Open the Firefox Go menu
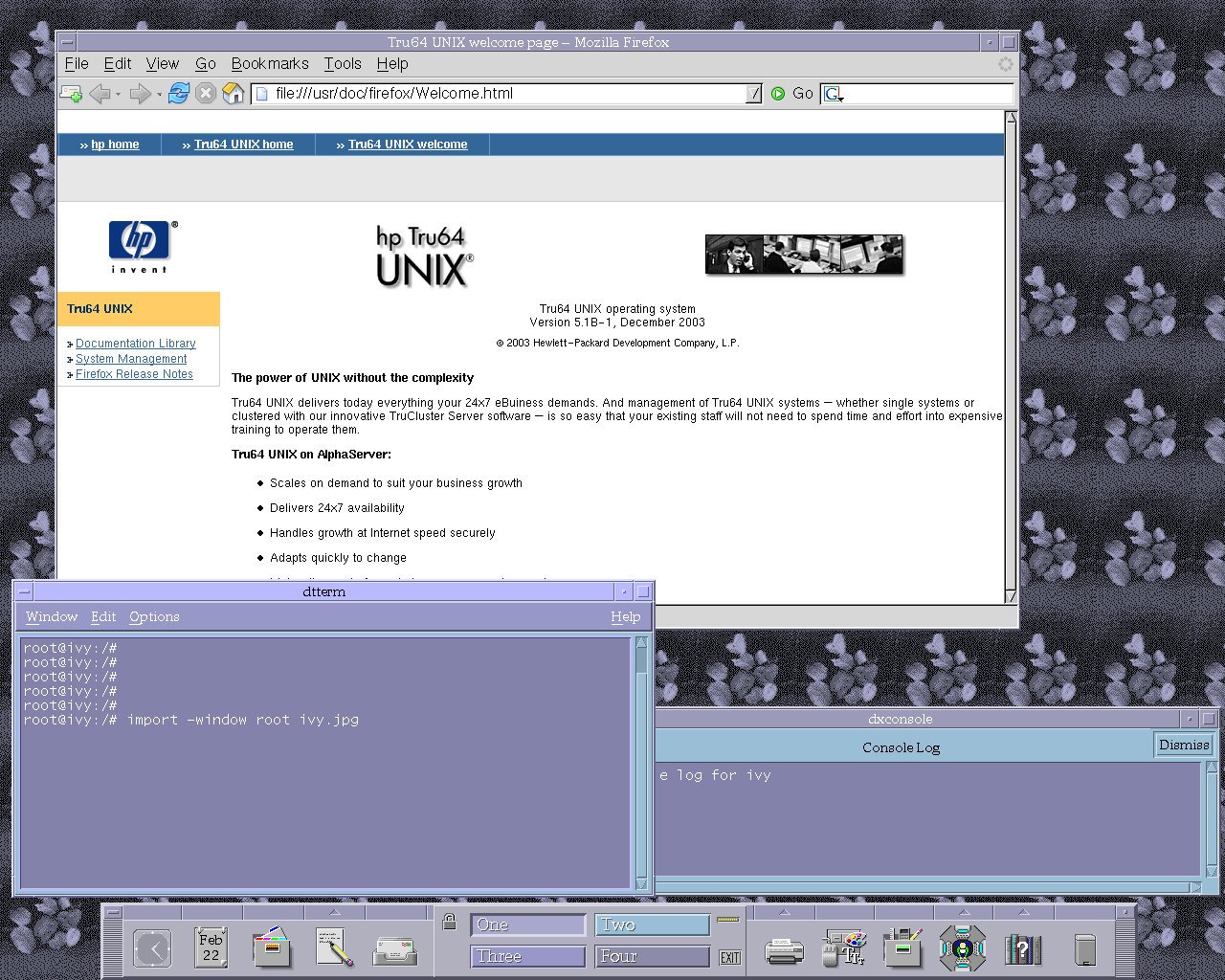The height and width of the screenshot is (980, 1225). [x=206, y=63]
